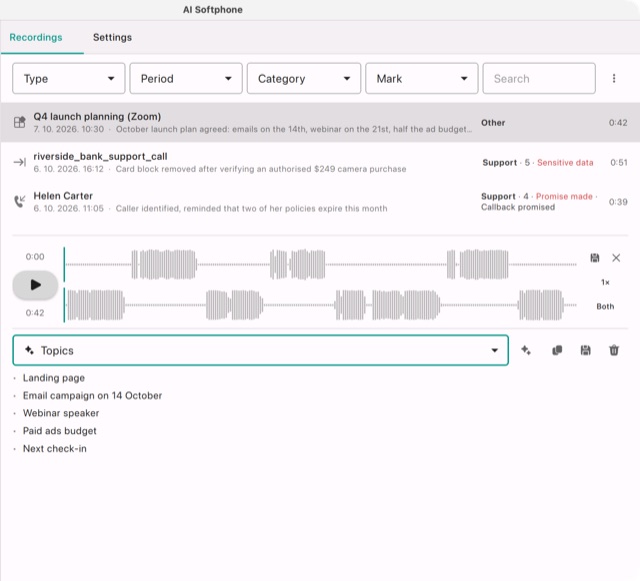Image resolution: width=640 pixels, height=581 pixels.
Task: Save the topics with the floppy disk icon
Action: tap(585, 350)
